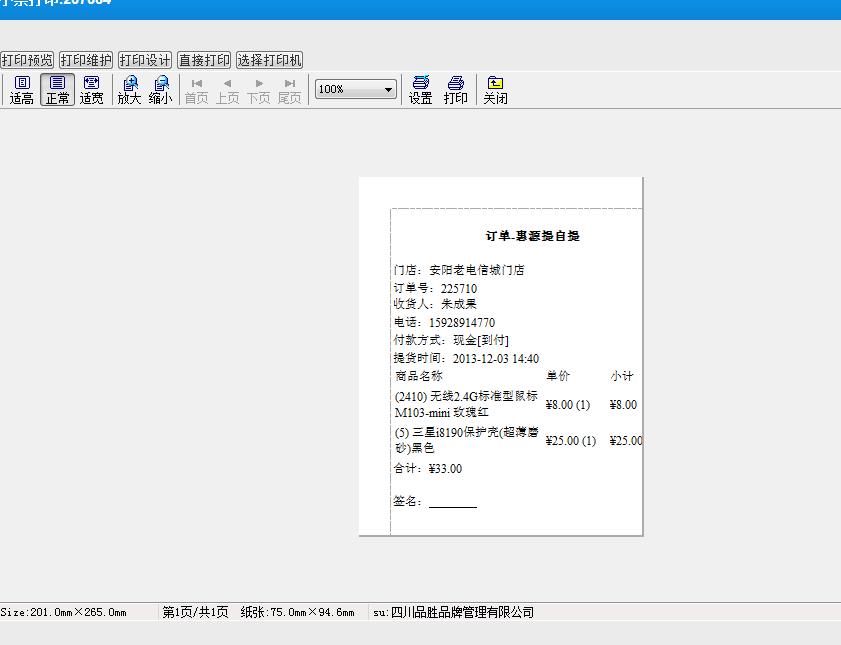This screenshot has height=645, width=841.
Task: Go to next page with 下页
Action: point(258,89)
